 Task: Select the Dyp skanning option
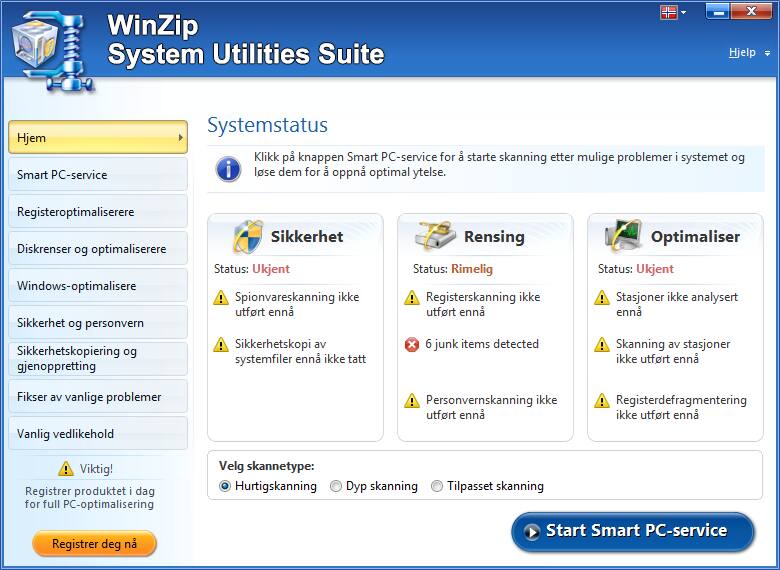pyautogui.click(x=336, y=486)
